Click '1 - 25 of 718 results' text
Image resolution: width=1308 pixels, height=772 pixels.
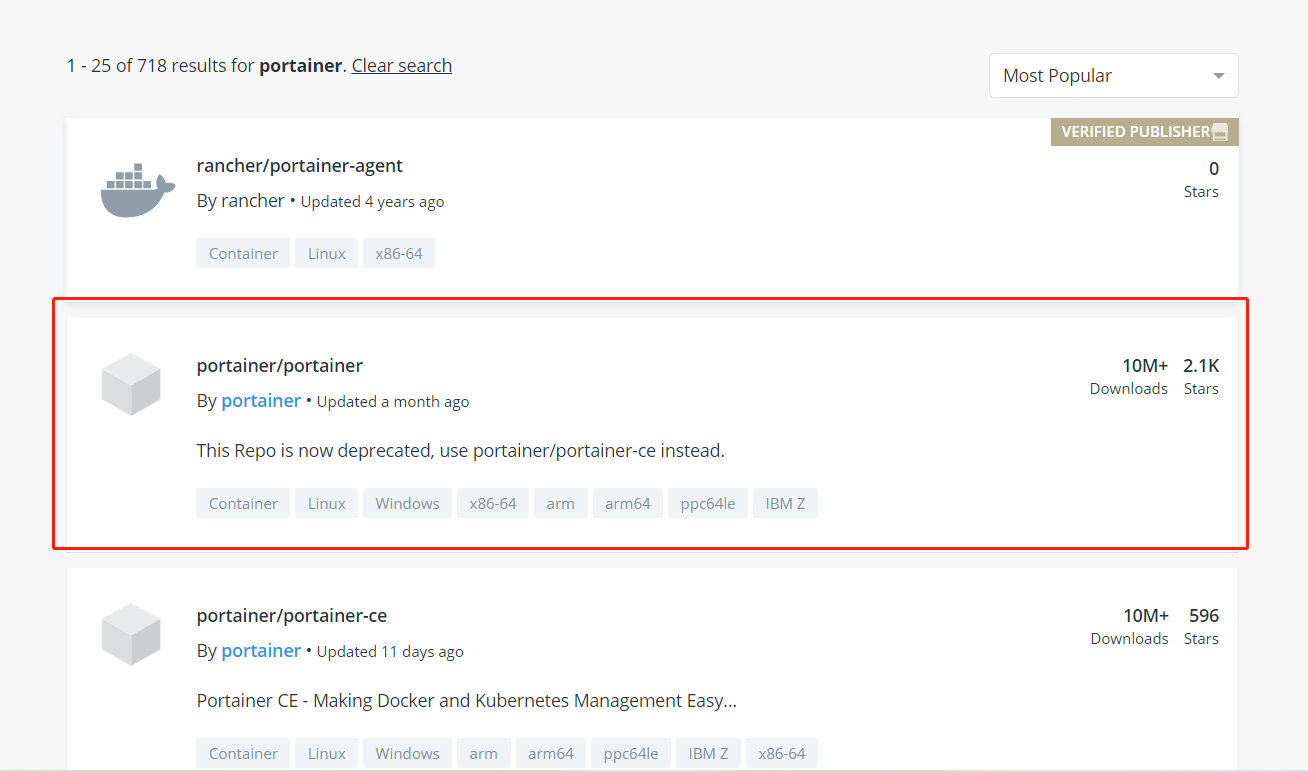[161, 66]
